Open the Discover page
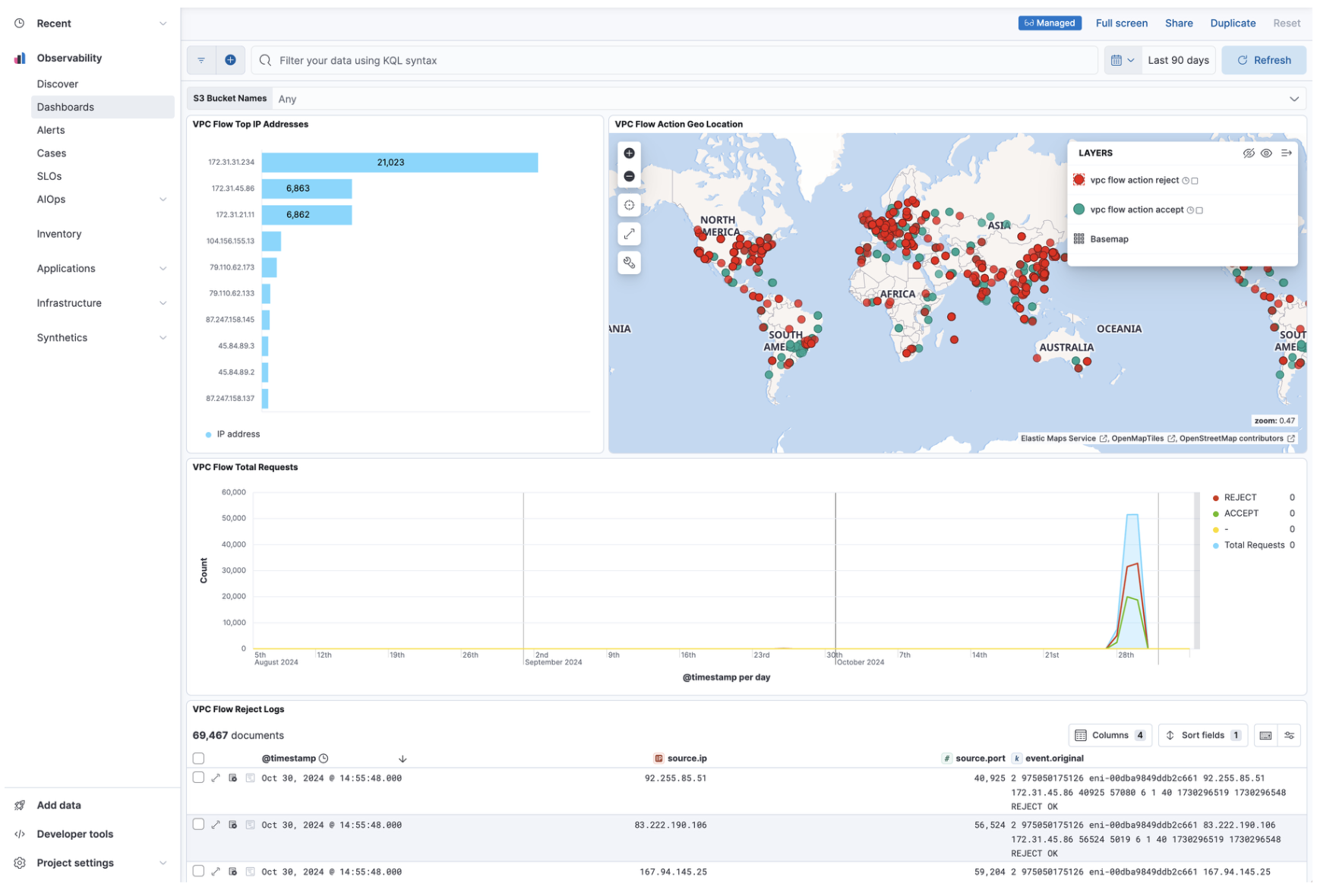1317x896 pixels. click(57, 84)
